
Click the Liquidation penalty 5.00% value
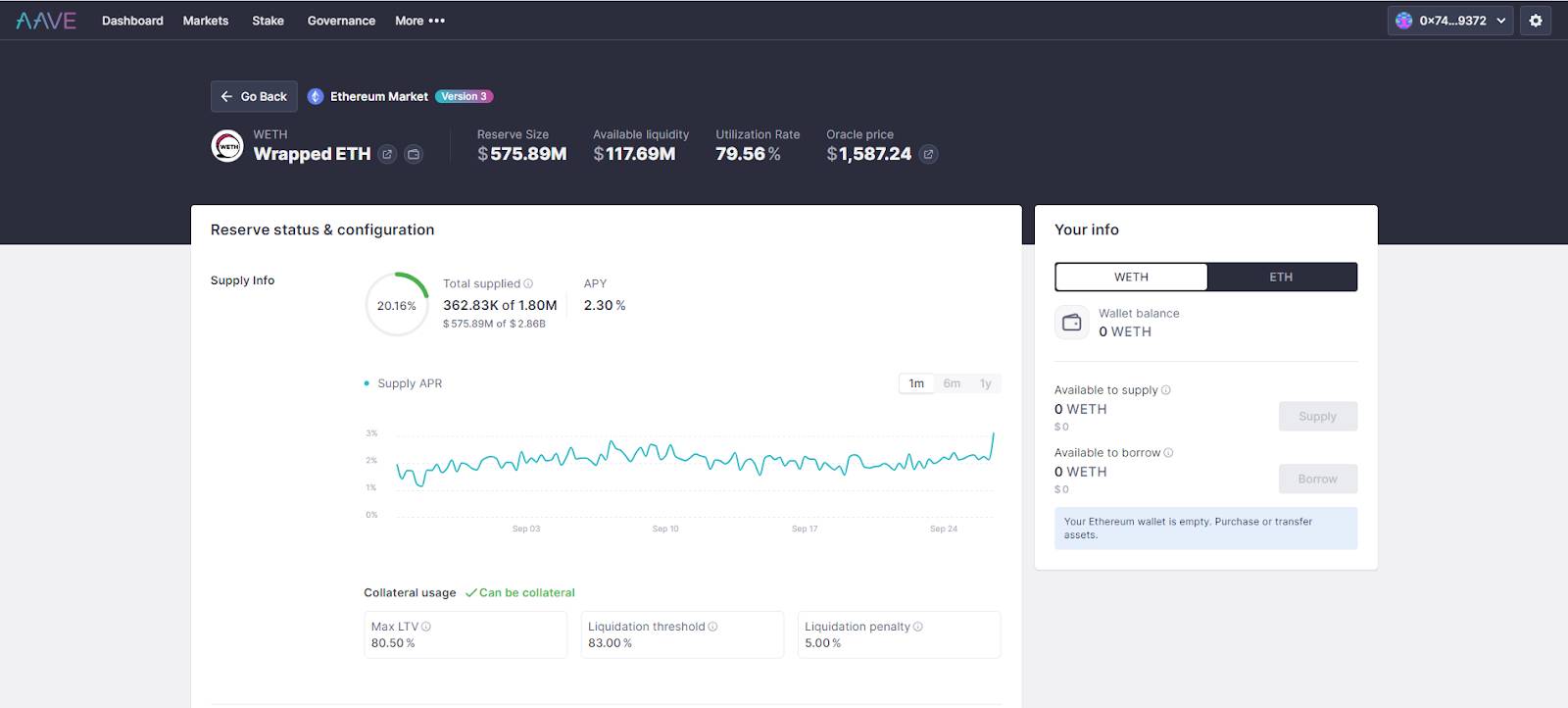(823, 643)
